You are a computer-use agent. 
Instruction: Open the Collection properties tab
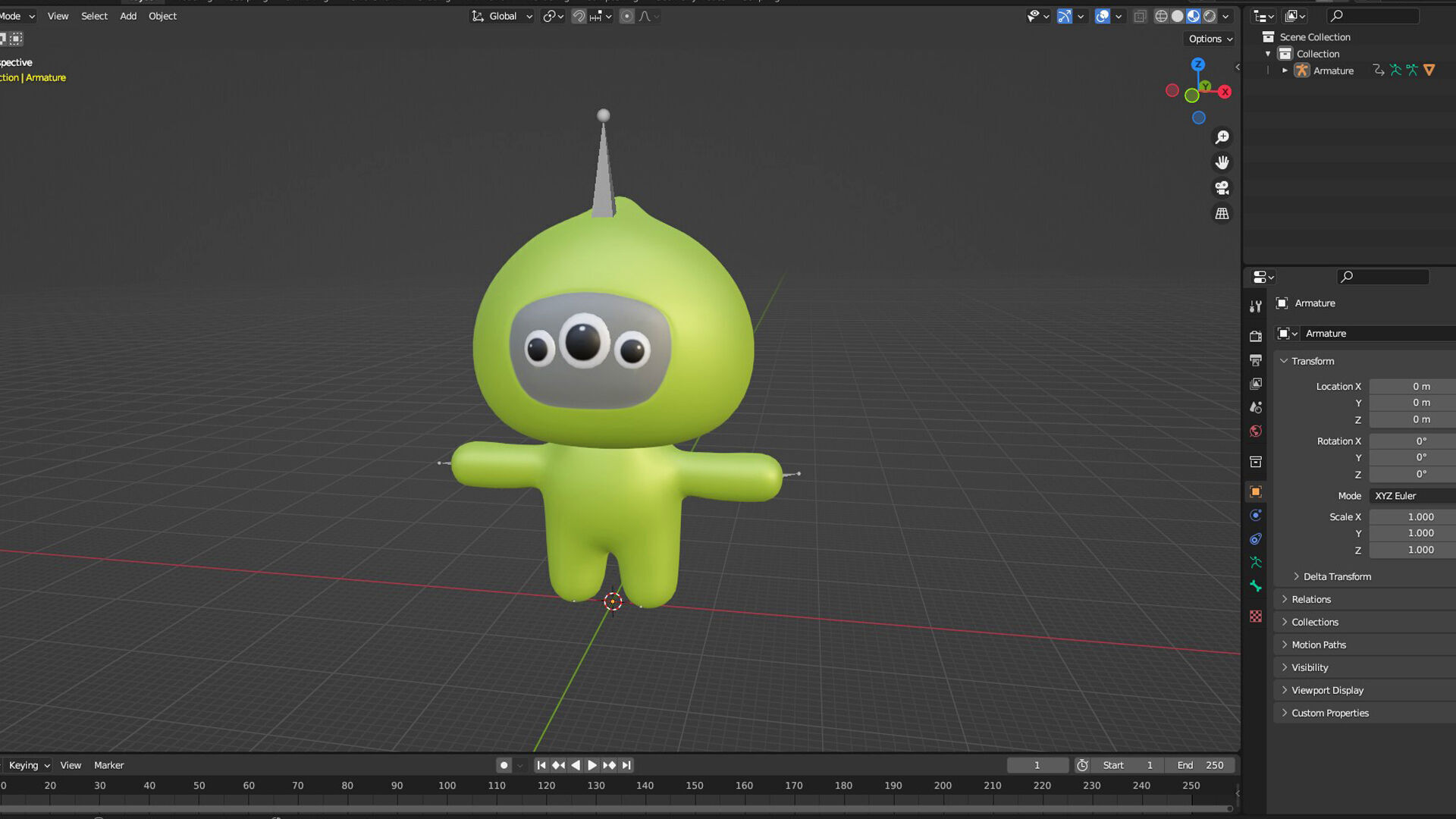[1256, 461]
